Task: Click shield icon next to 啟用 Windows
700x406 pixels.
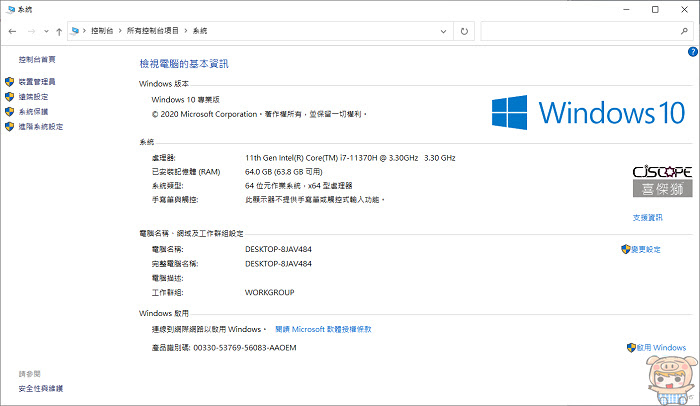Action: (x=631, y=347)
